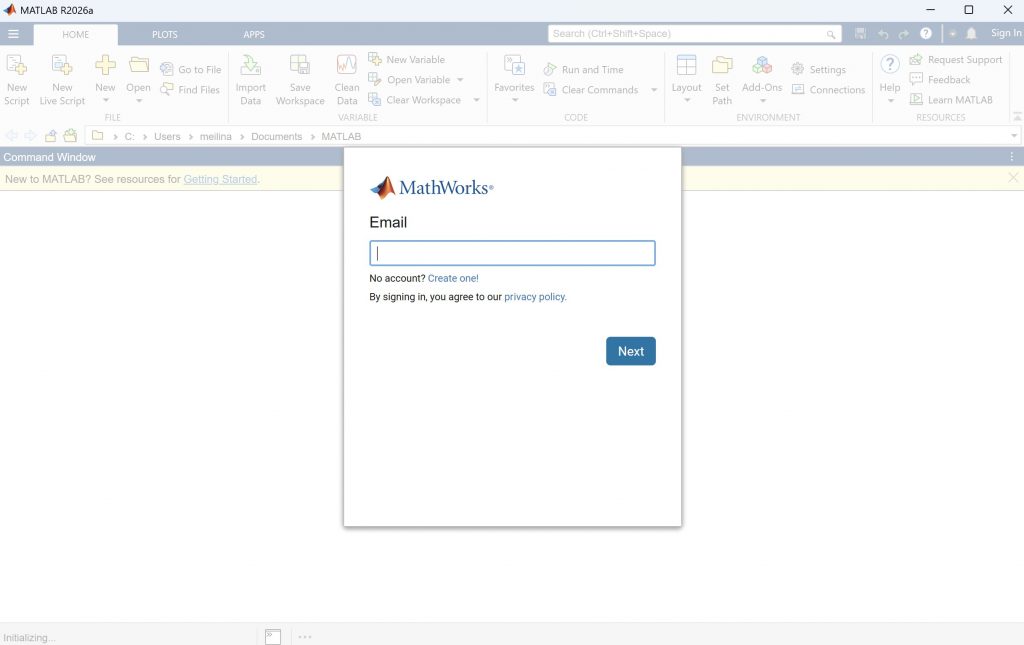Click the Open folder icon
The height and width of the screenshot is (645, 1024).
138,65
